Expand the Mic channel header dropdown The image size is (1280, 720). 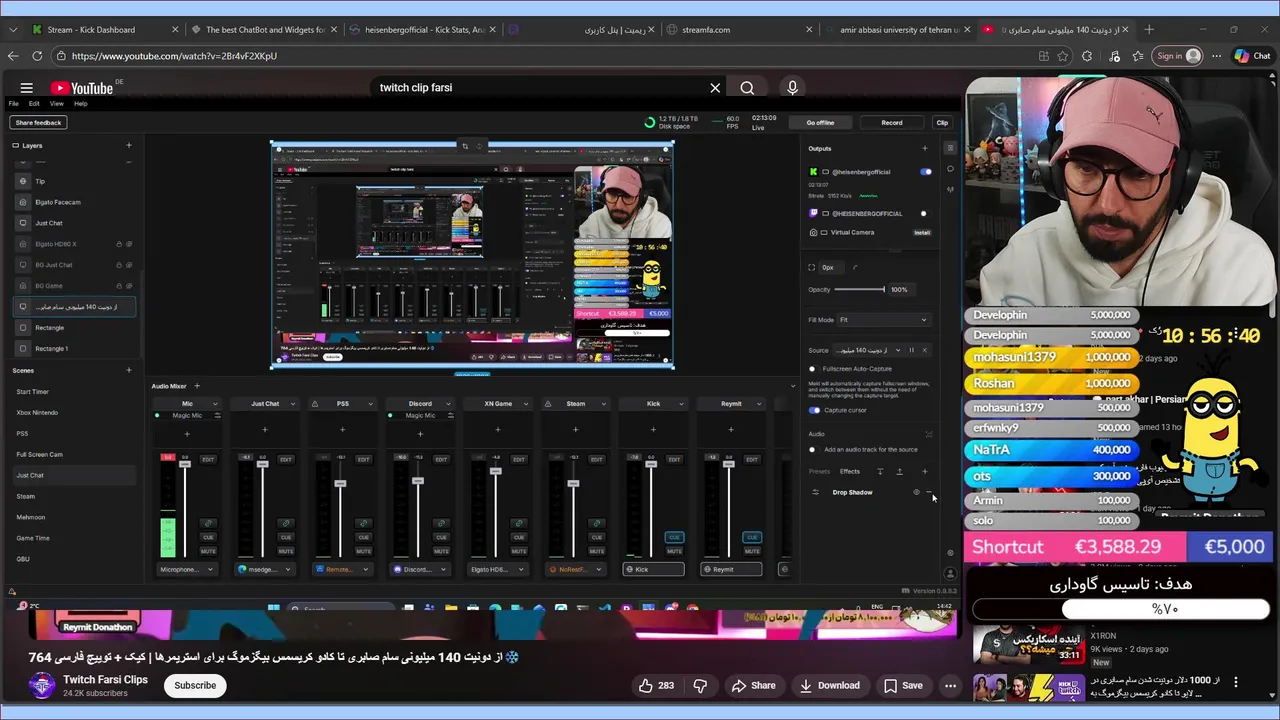point(217,404)
